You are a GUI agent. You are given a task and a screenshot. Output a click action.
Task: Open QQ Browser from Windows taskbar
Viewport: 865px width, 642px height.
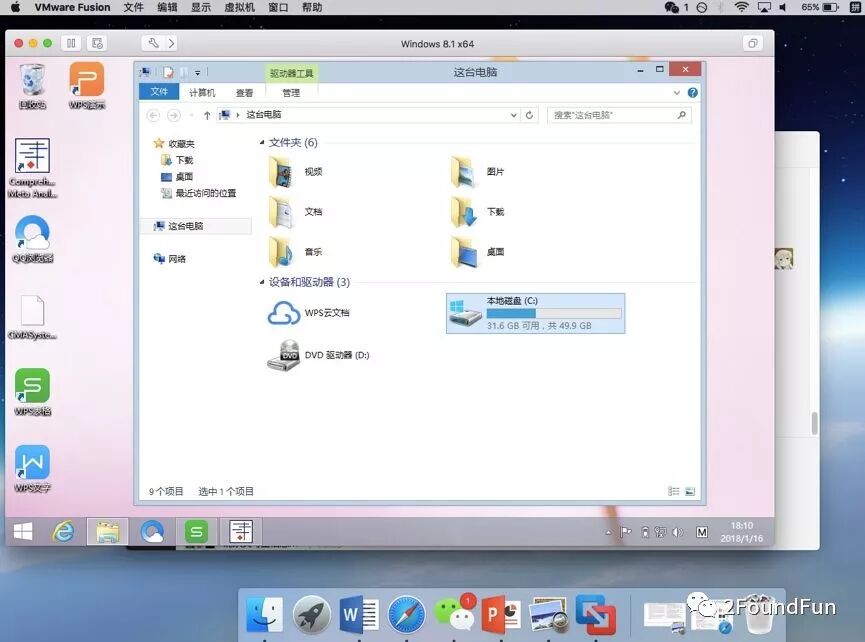(152, 532)
